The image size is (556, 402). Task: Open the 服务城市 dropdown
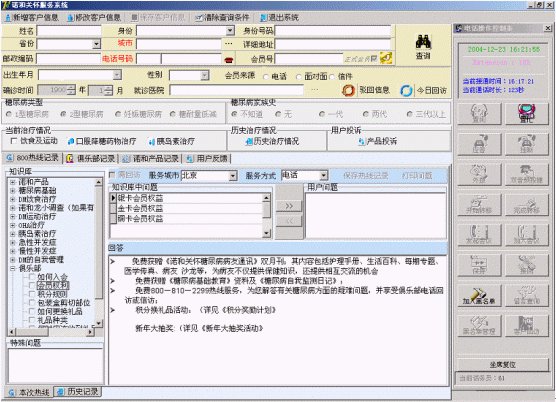[233, 175]
